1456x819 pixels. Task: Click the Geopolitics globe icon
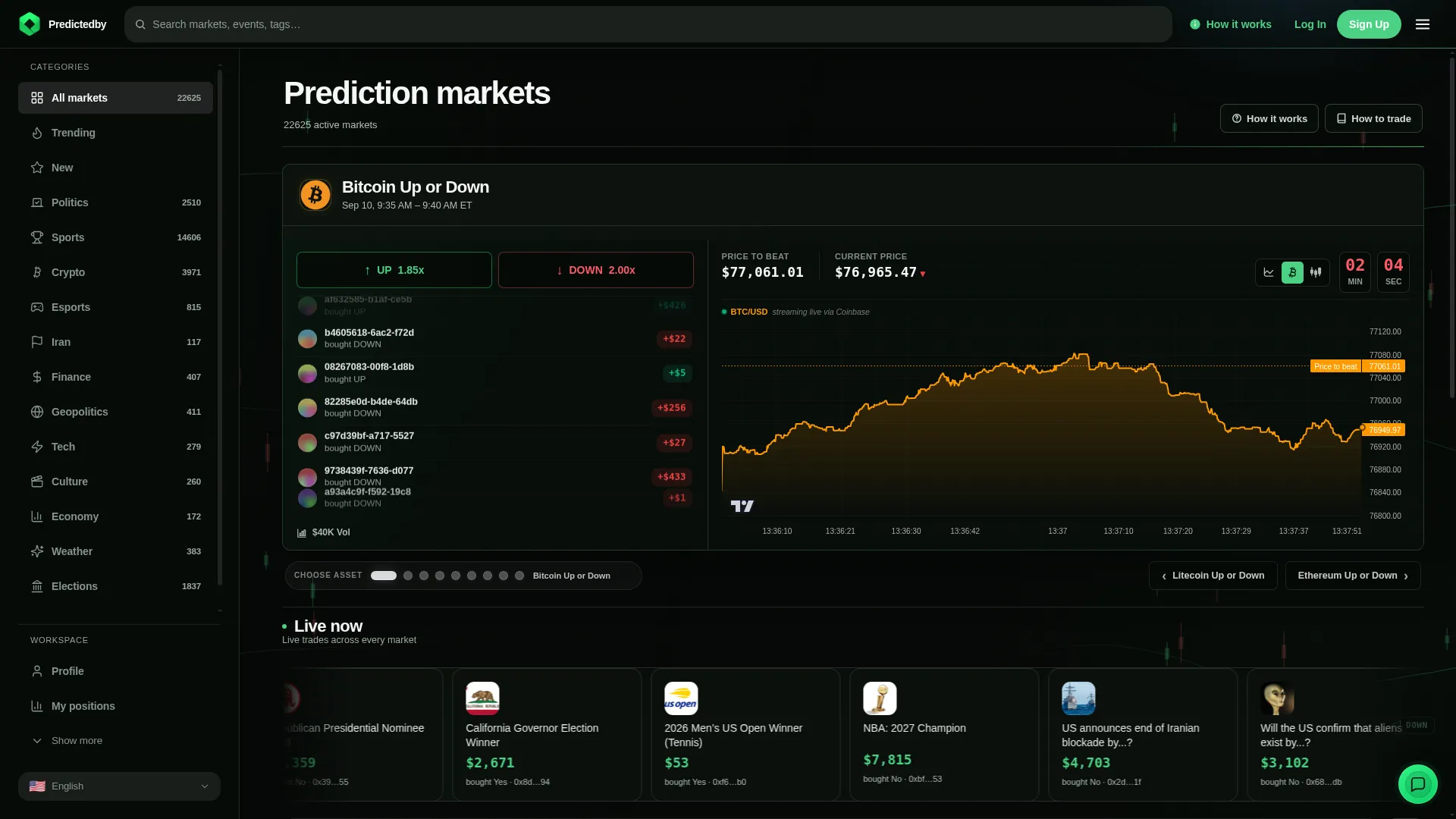37,412
